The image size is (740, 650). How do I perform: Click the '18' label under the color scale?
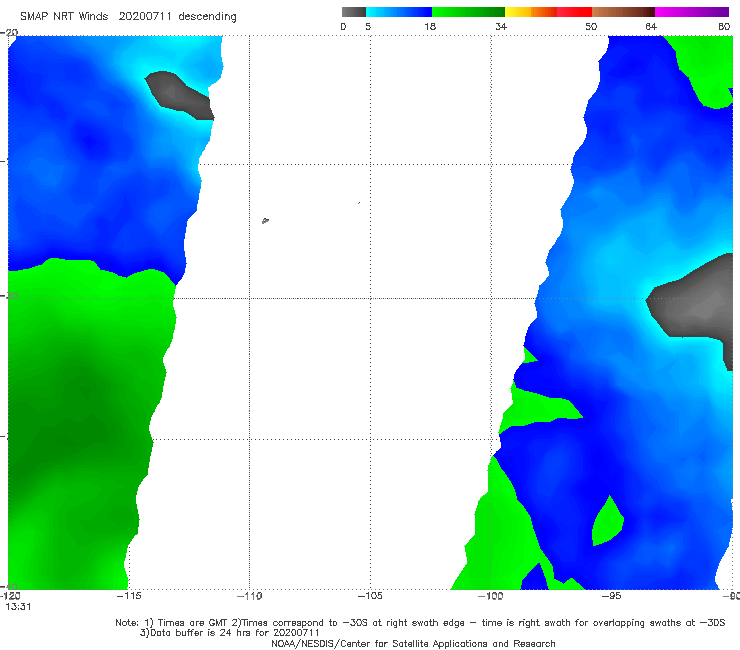(x=429, y=26)
